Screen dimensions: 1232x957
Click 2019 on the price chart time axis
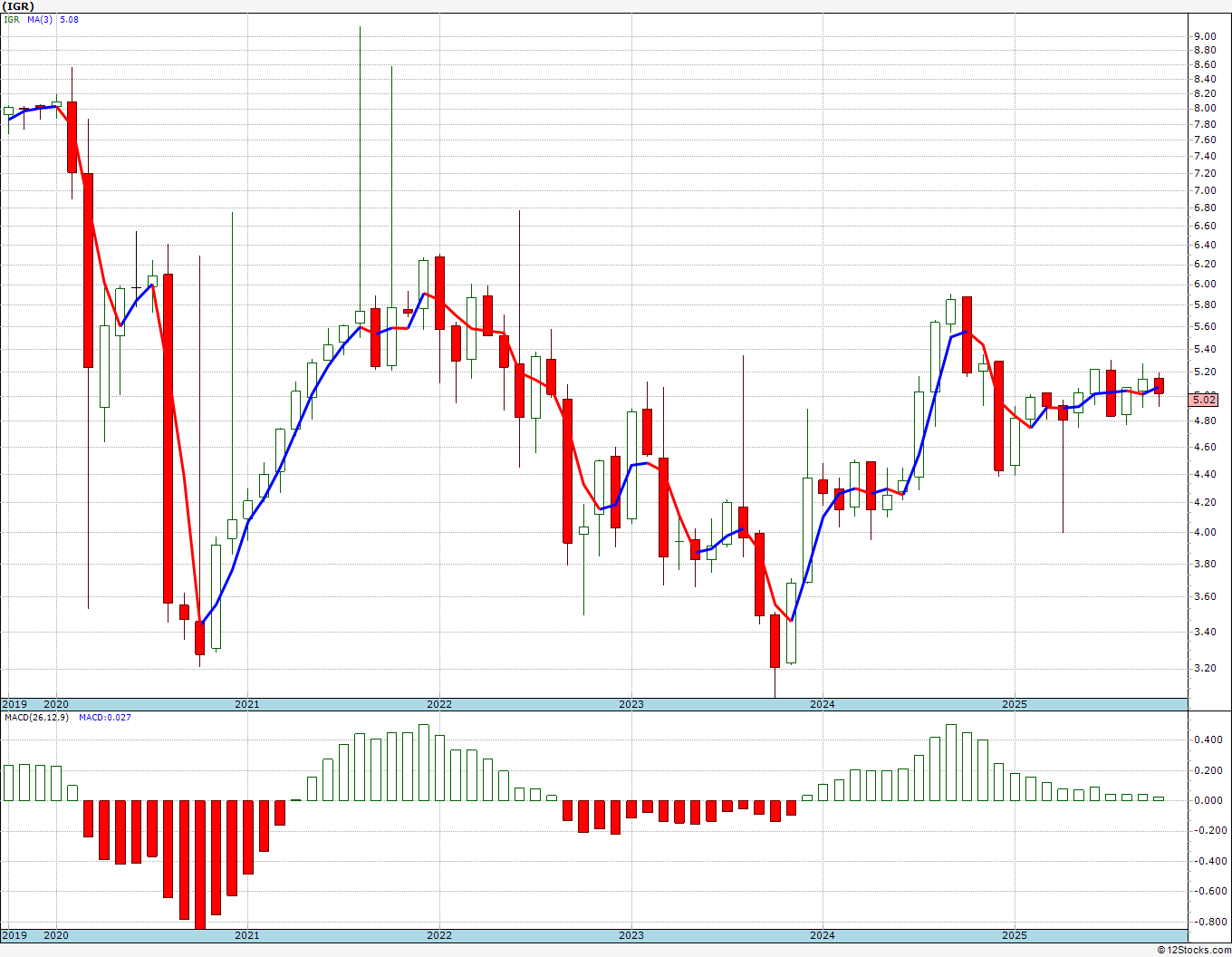[14, 704]
